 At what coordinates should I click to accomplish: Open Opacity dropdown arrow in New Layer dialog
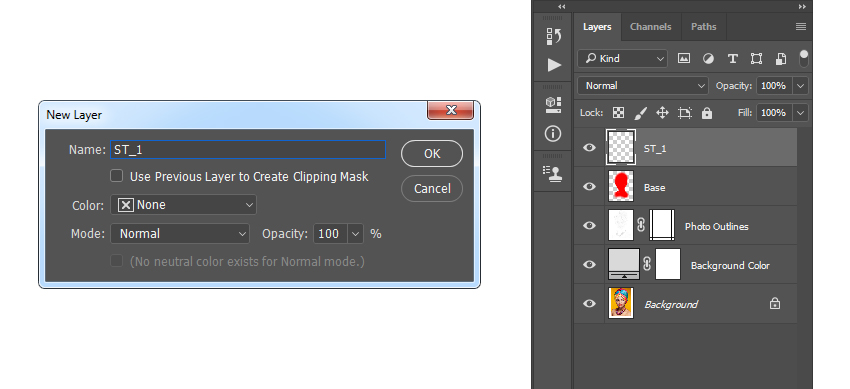356,234
